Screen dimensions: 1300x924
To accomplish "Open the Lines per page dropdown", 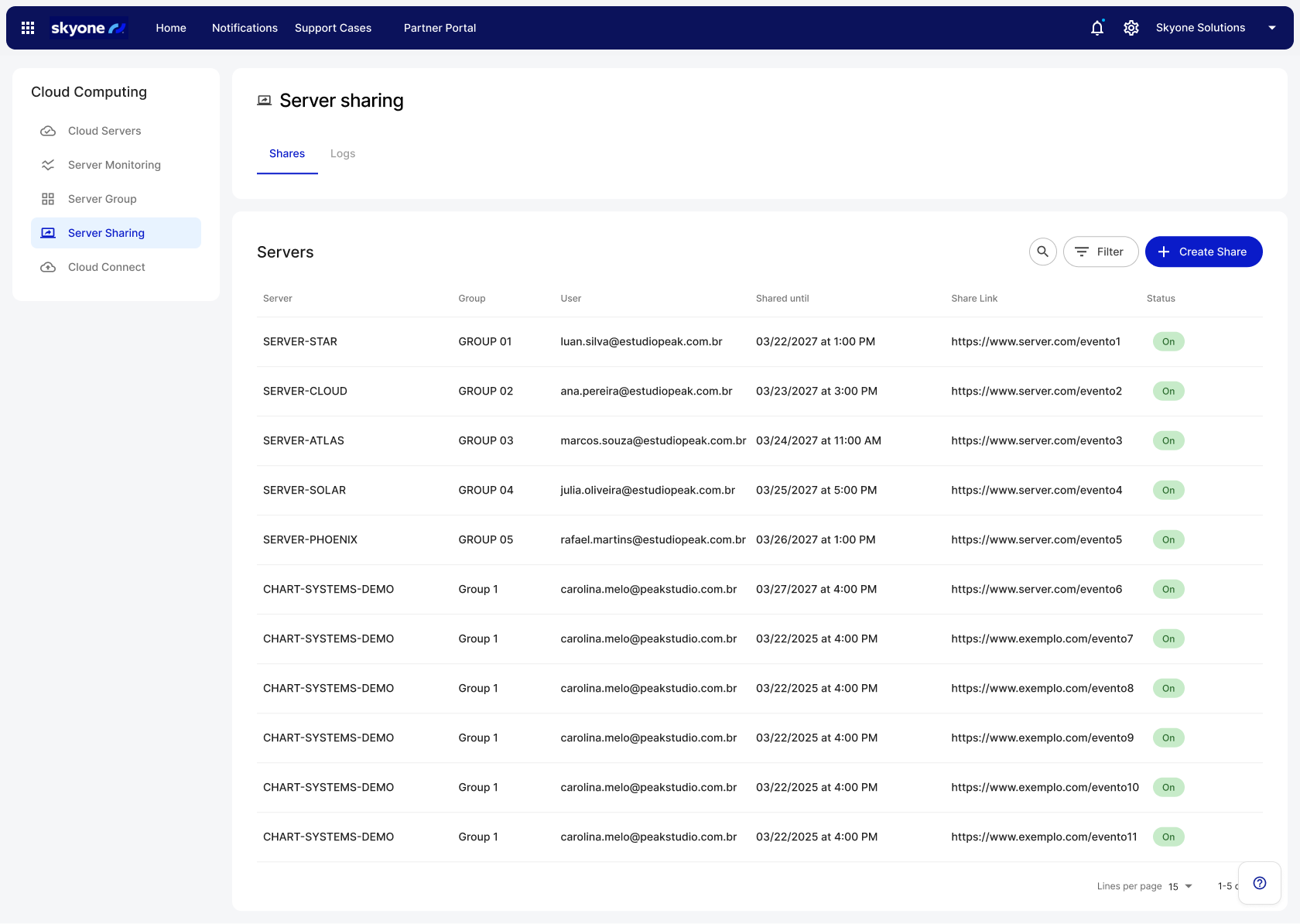I will (1180, 886).
